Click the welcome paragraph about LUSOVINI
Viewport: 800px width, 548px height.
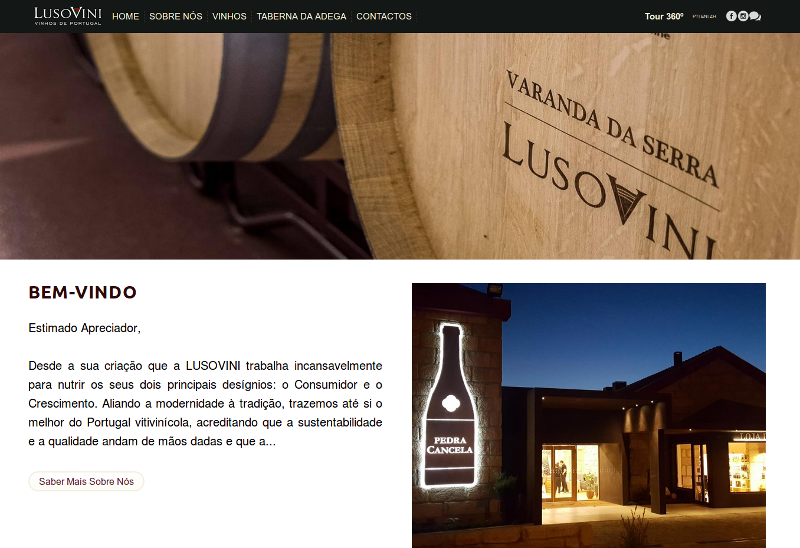(205, 404)
